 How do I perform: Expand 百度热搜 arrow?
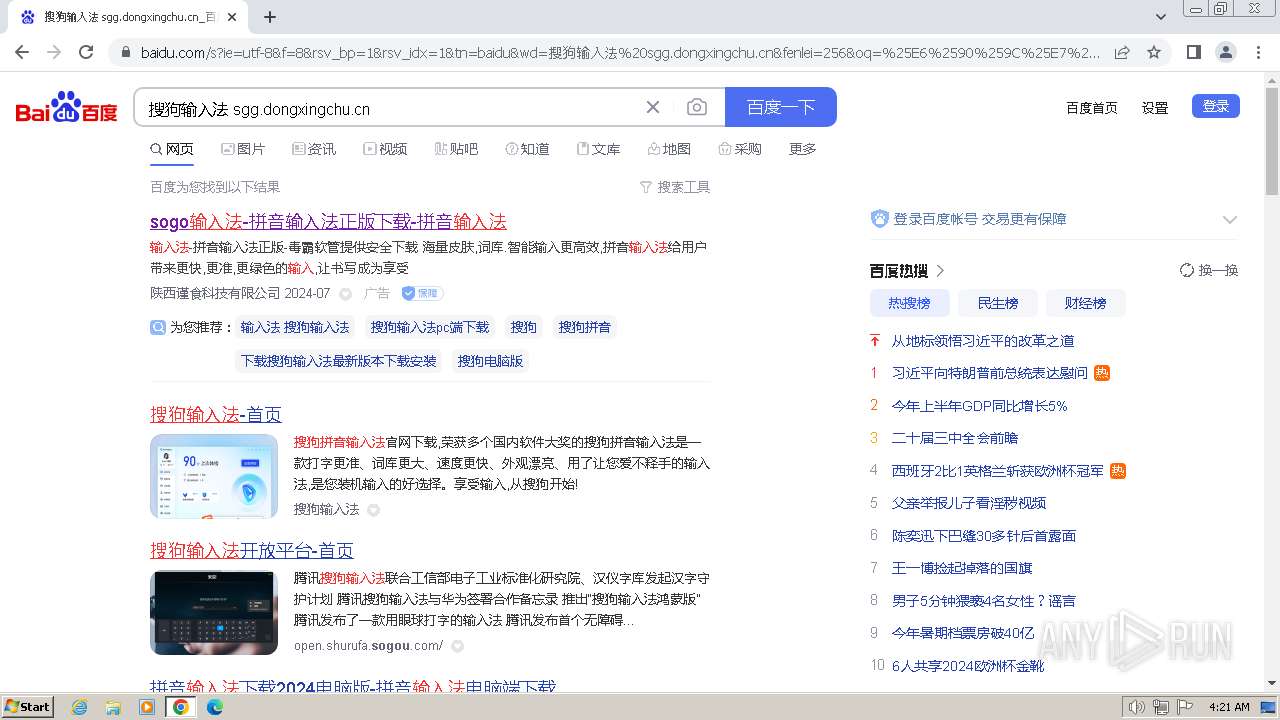pos(941,271)
